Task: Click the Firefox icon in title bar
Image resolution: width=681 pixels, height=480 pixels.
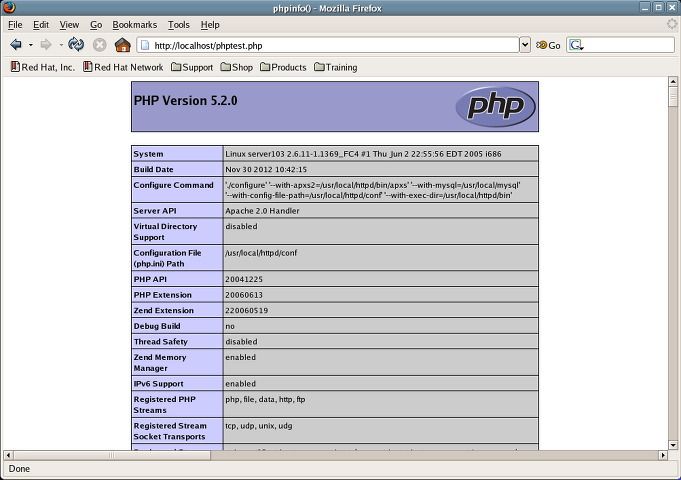Action: tap(9, 7)
